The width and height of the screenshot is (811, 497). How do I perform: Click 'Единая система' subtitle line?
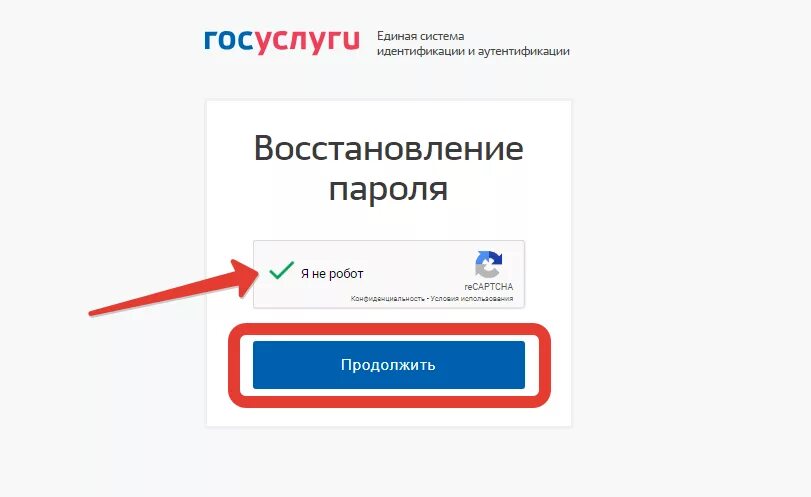tap(420, 36)
